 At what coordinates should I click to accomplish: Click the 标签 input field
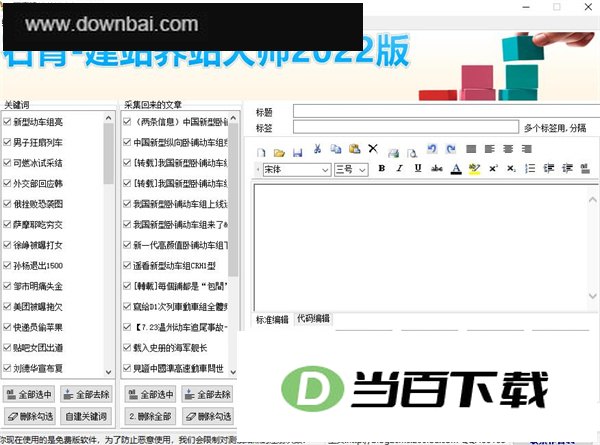406,127
